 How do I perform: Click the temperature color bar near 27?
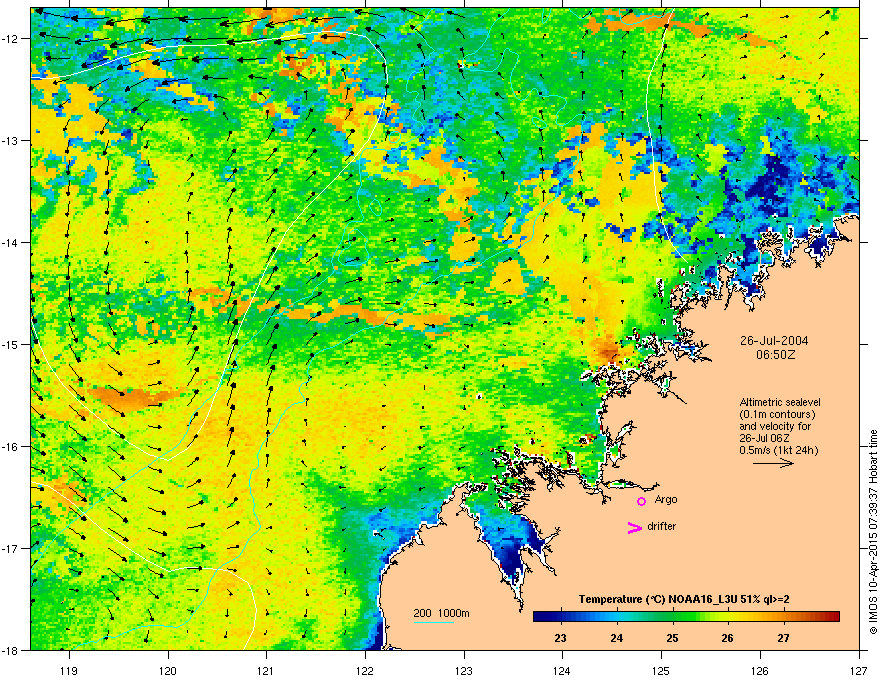(783, 616)
